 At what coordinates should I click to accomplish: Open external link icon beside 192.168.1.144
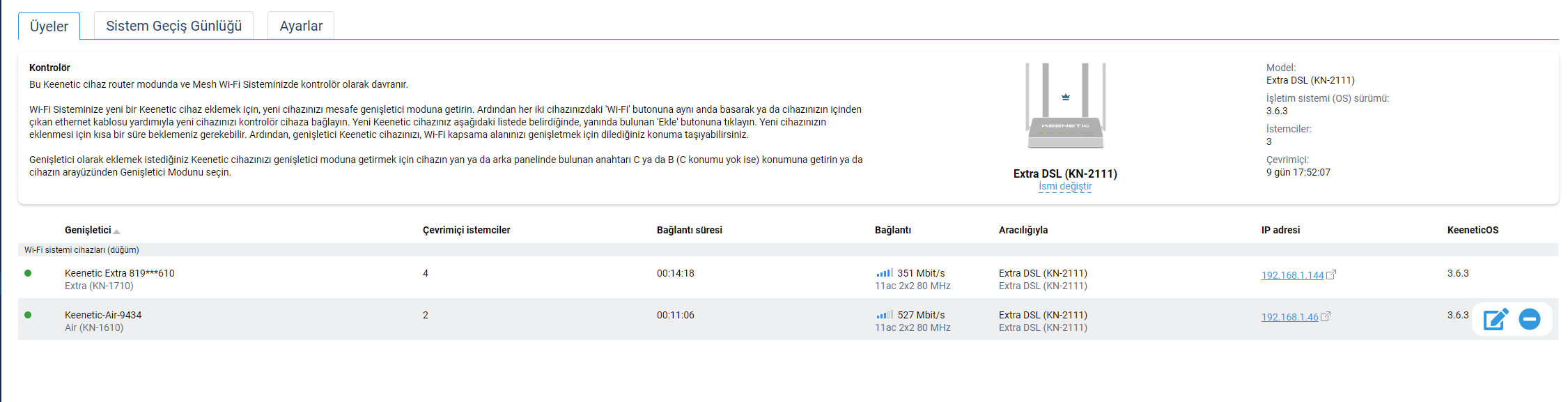1331,275
